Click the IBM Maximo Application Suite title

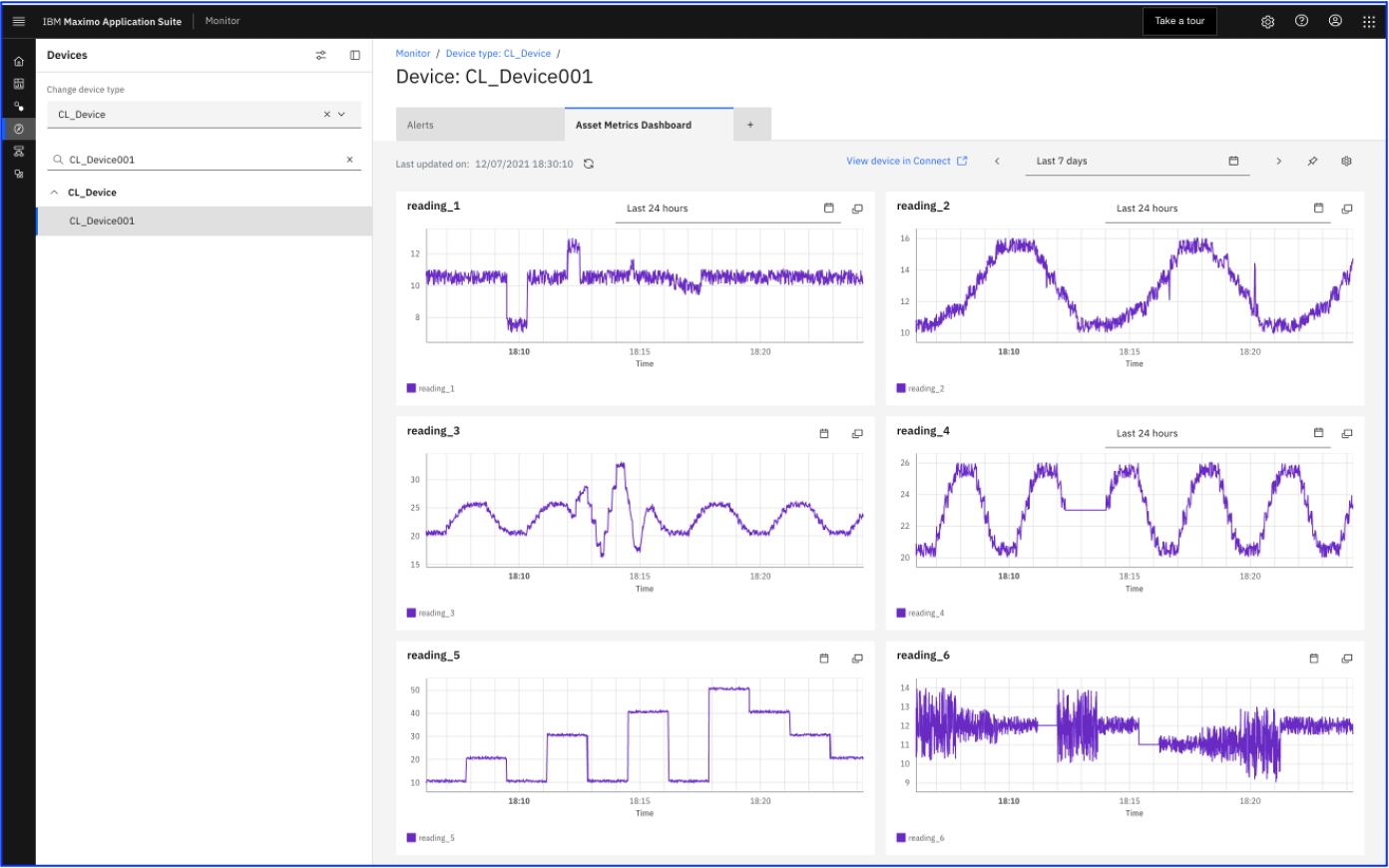coord(112,21)
